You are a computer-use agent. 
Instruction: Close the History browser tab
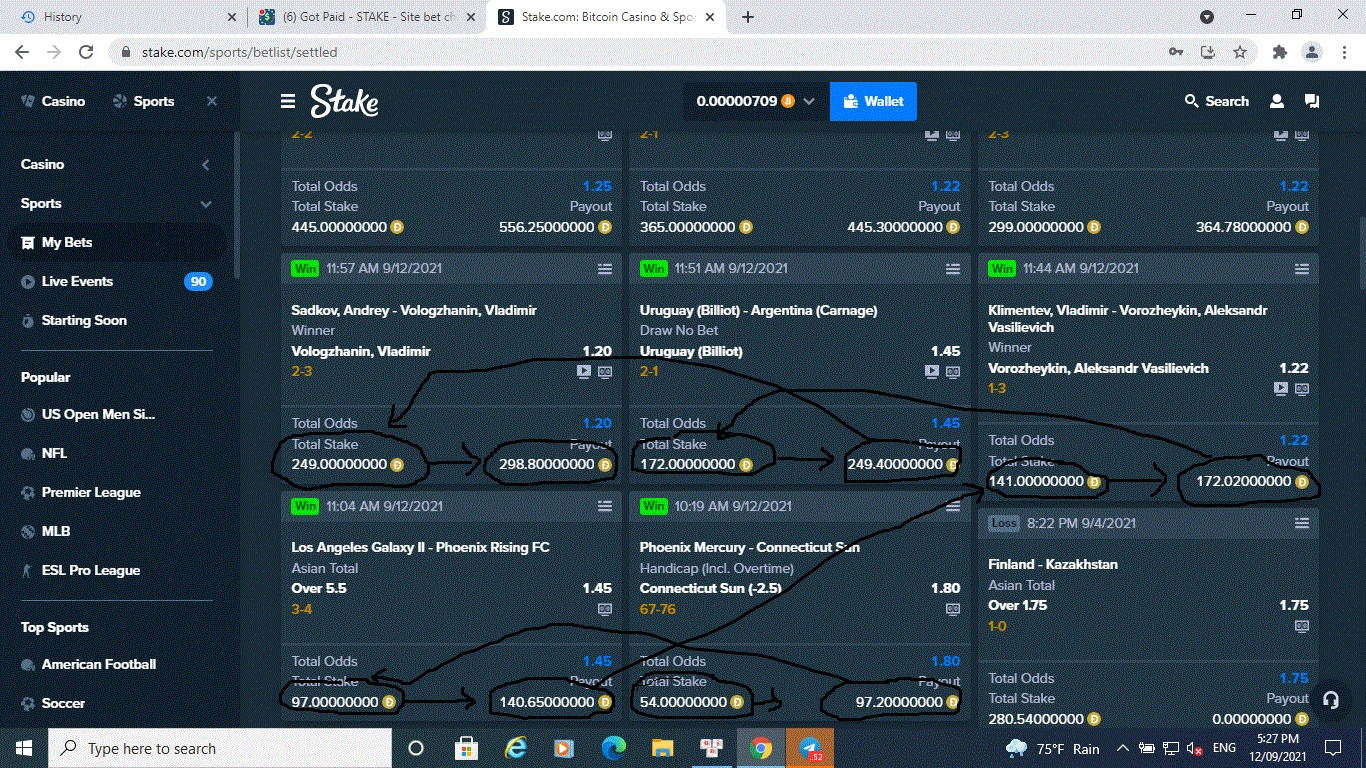pos(232,17)
